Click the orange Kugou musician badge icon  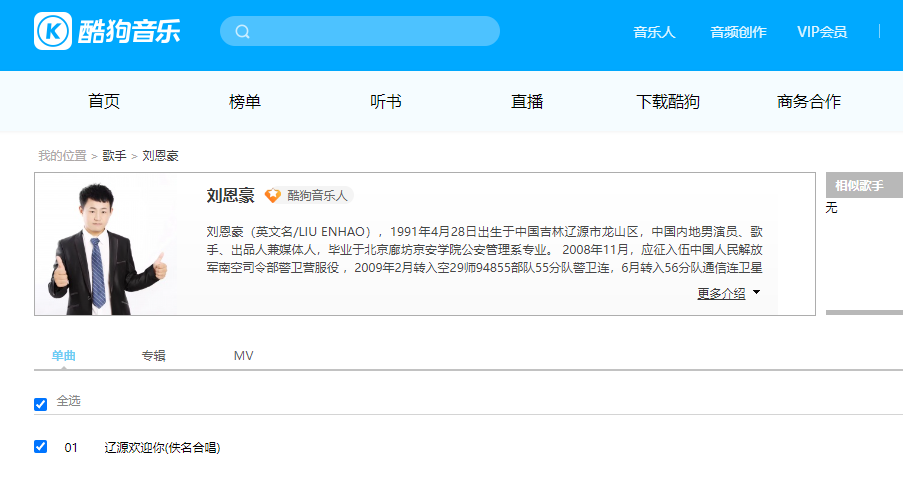(x=273, y=196)
